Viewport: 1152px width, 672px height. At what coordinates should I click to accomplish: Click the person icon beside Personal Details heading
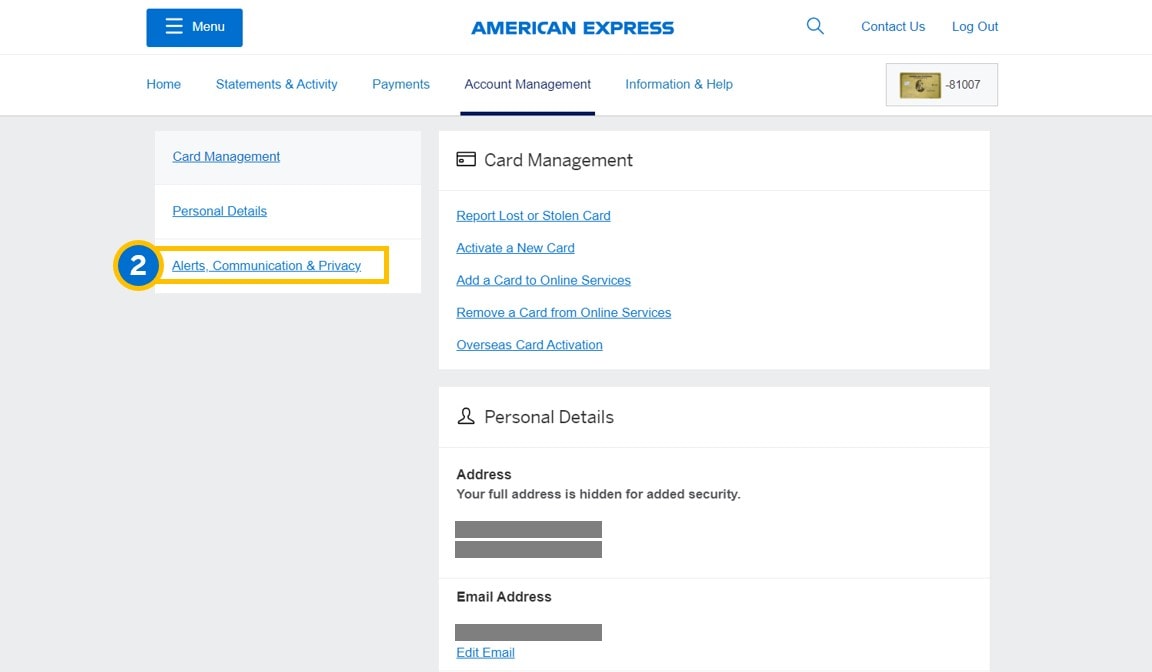(x=465, y=416)
